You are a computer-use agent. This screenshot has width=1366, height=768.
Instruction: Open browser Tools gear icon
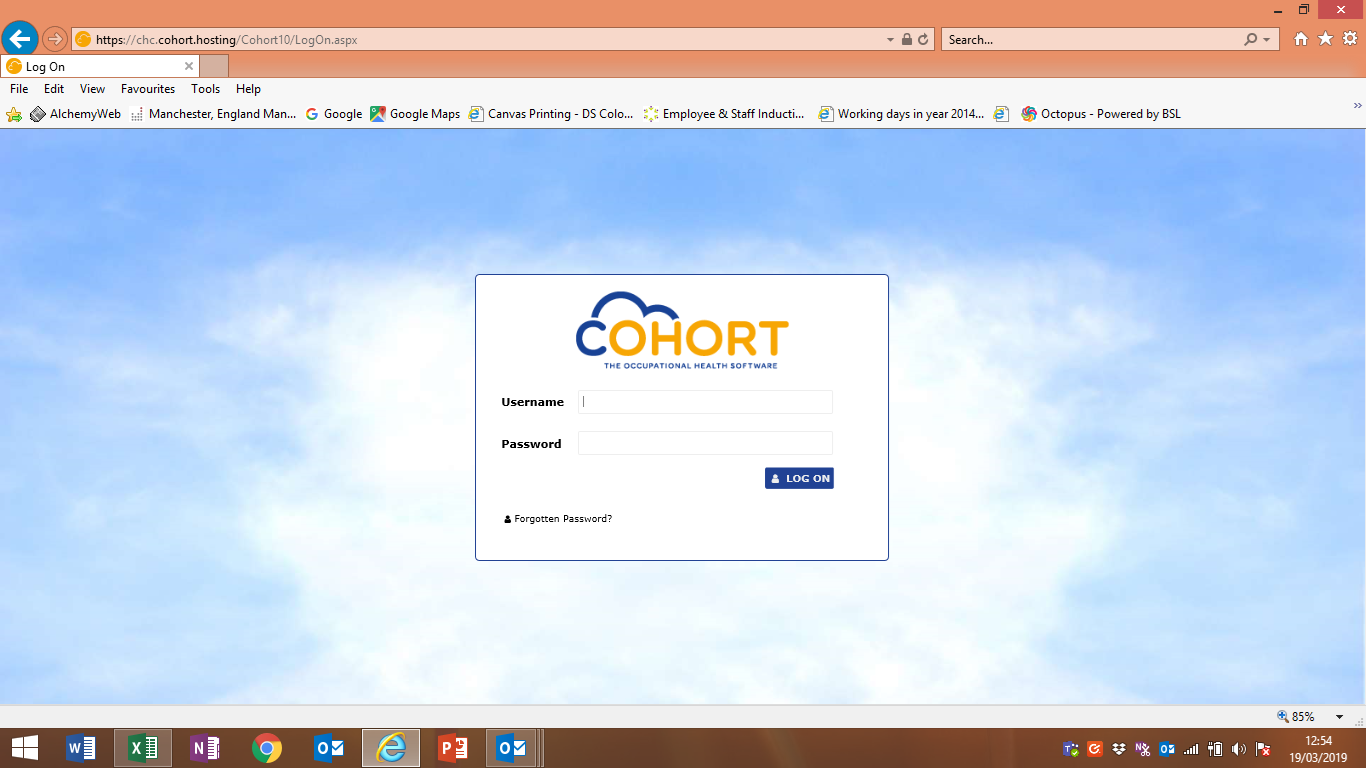(x=1349, y=39)
